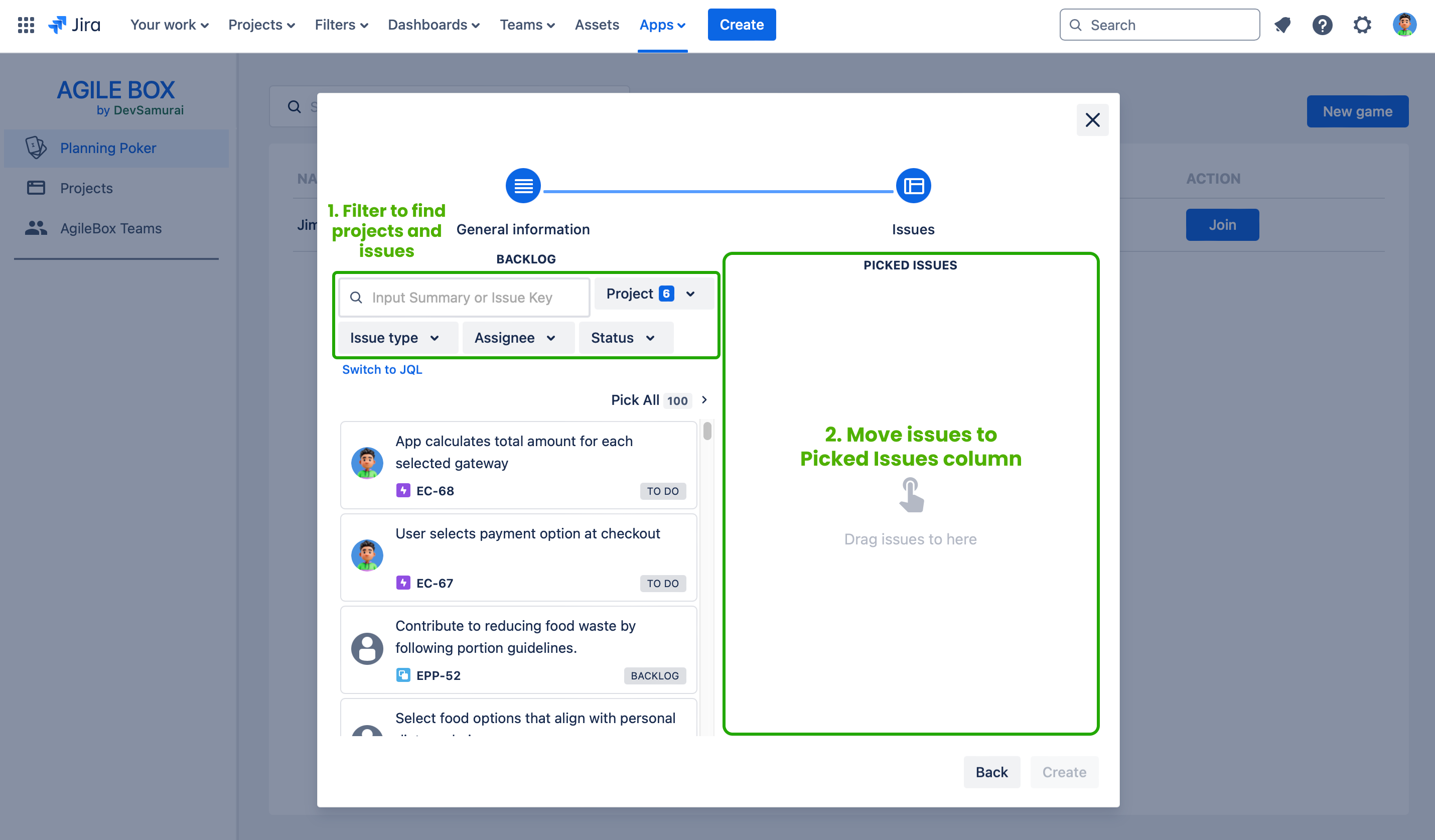
Task: Open the user profile avatar
Action: [x=1404, y=25]
